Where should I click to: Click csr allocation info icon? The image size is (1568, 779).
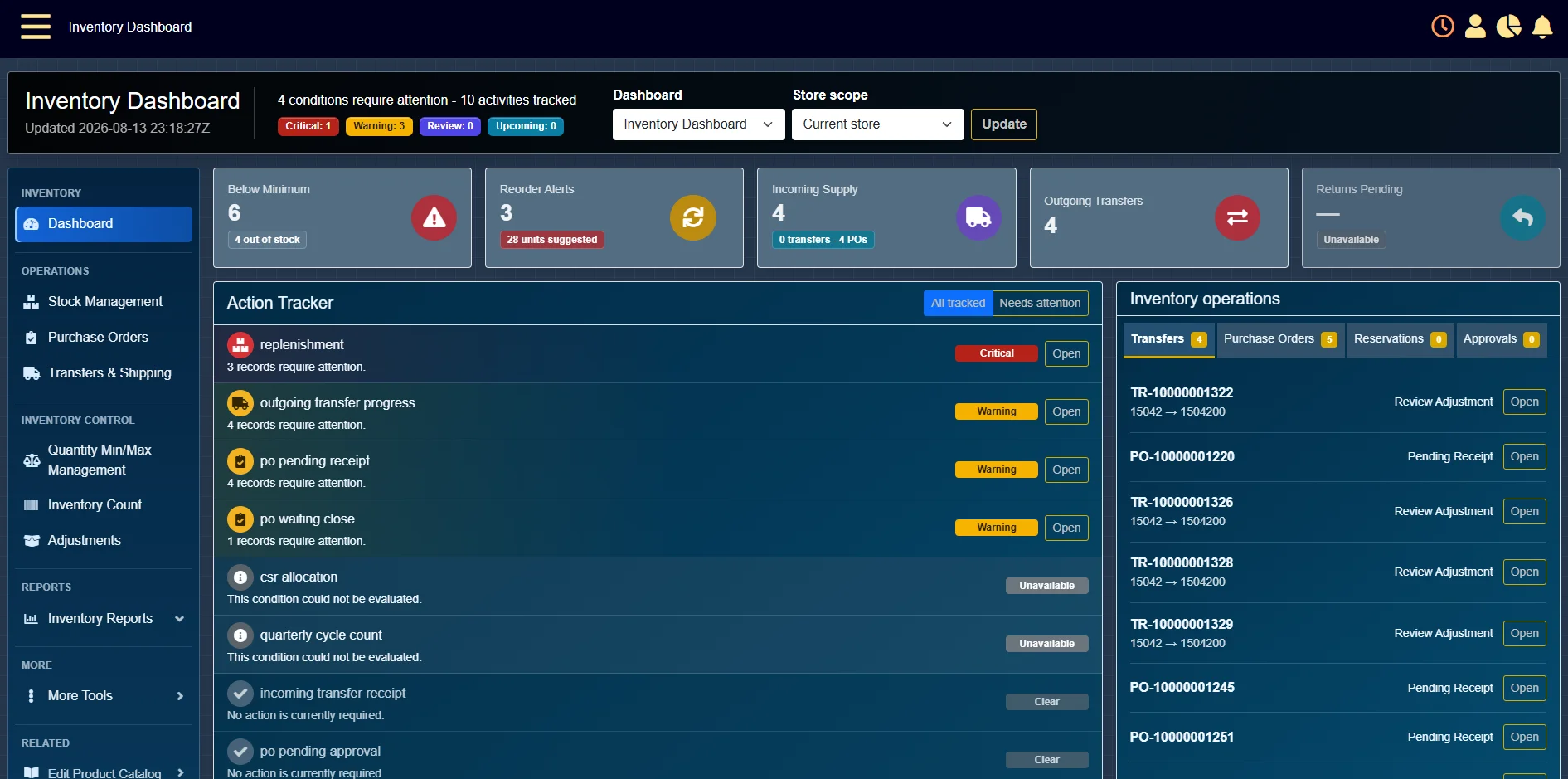240,577
